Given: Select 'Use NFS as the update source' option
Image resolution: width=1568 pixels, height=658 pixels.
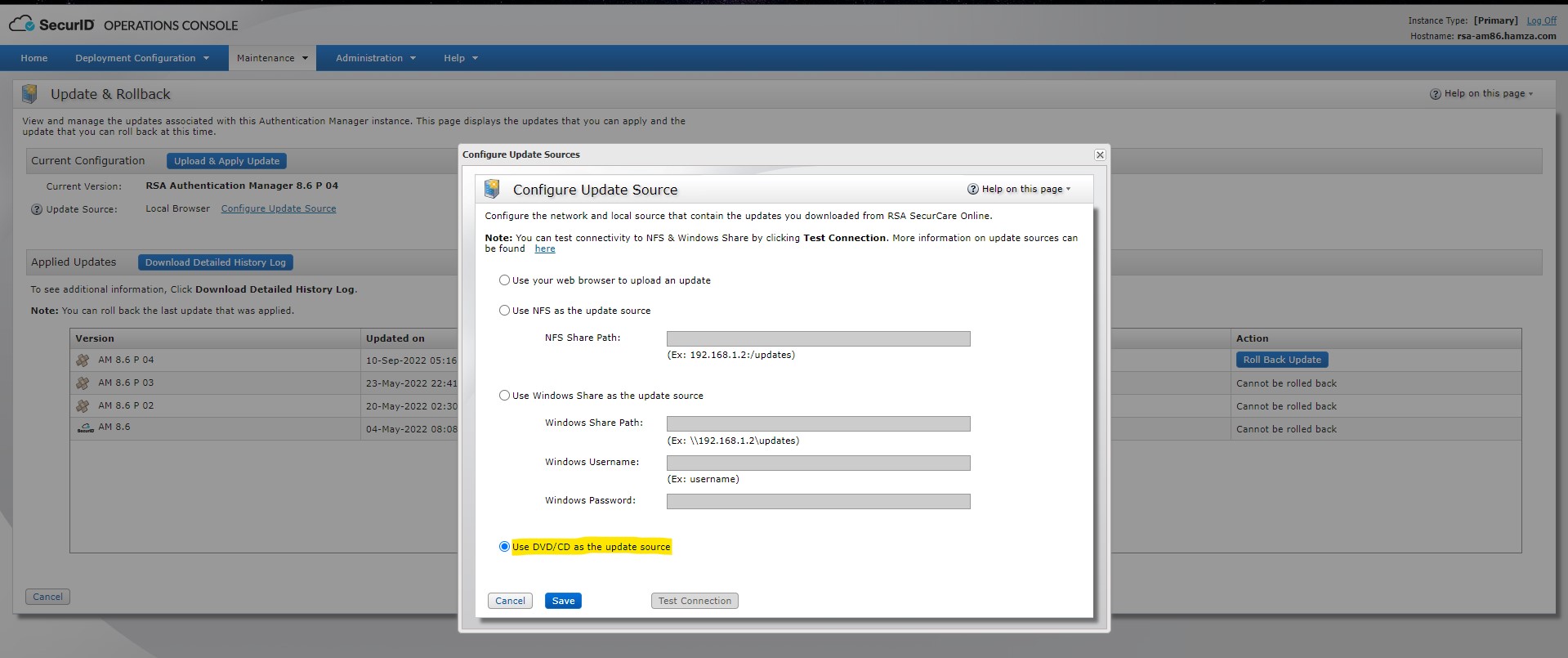Looking at the screenshot, I should point(504,311).
